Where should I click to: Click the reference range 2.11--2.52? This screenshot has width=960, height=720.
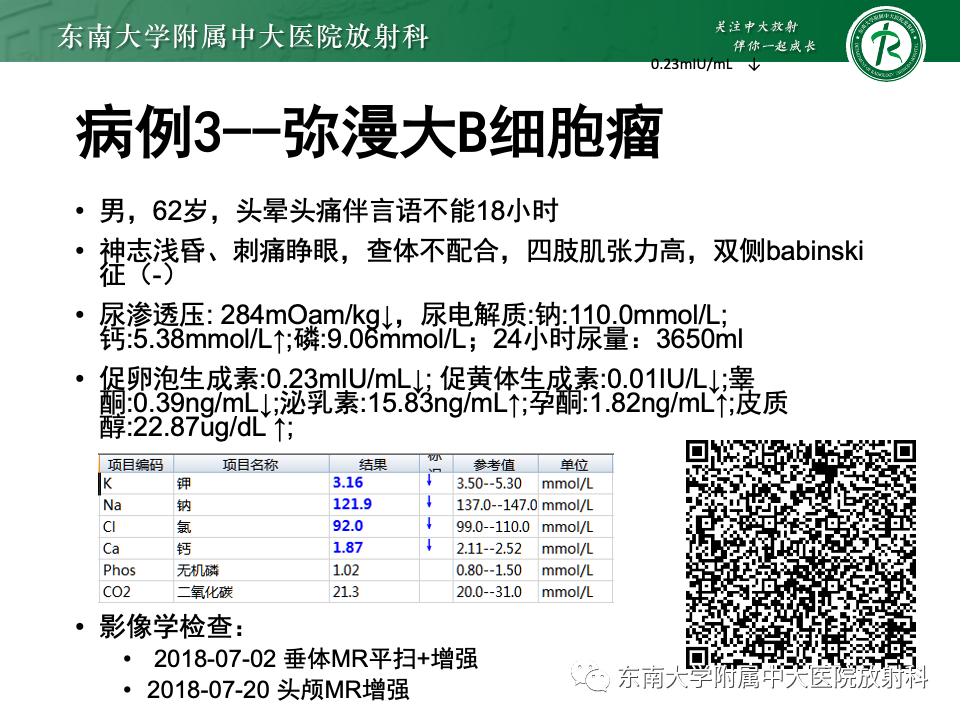point(489,549)
